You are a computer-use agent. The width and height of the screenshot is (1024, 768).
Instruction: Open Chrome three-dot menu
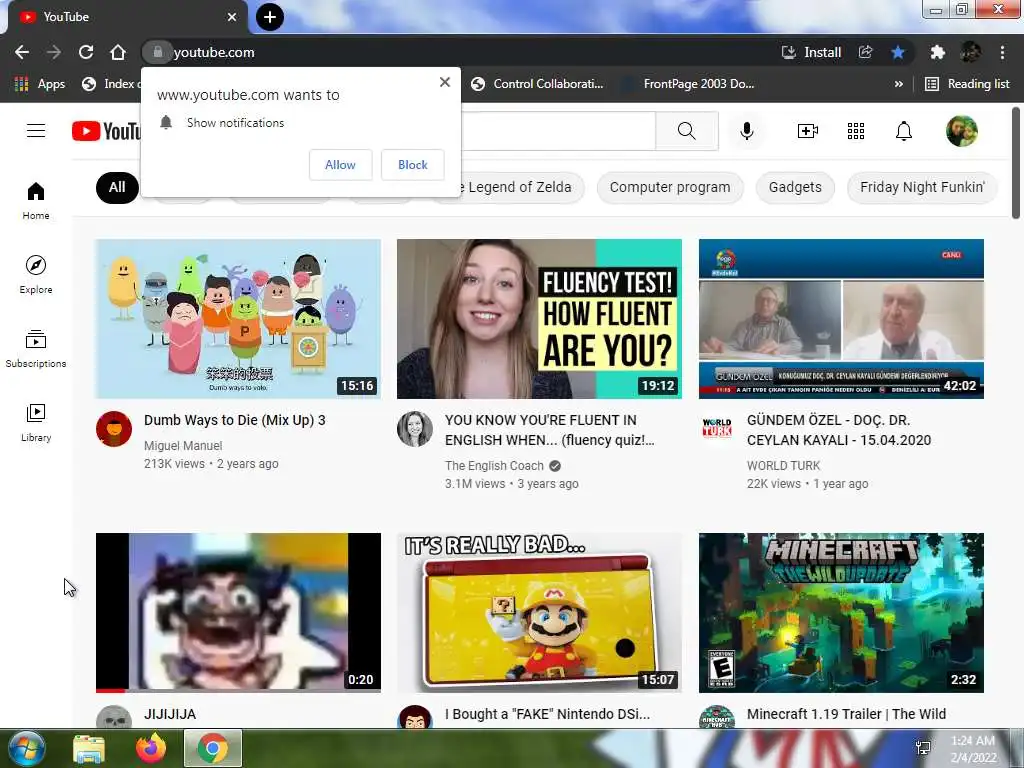point(1002,52)
